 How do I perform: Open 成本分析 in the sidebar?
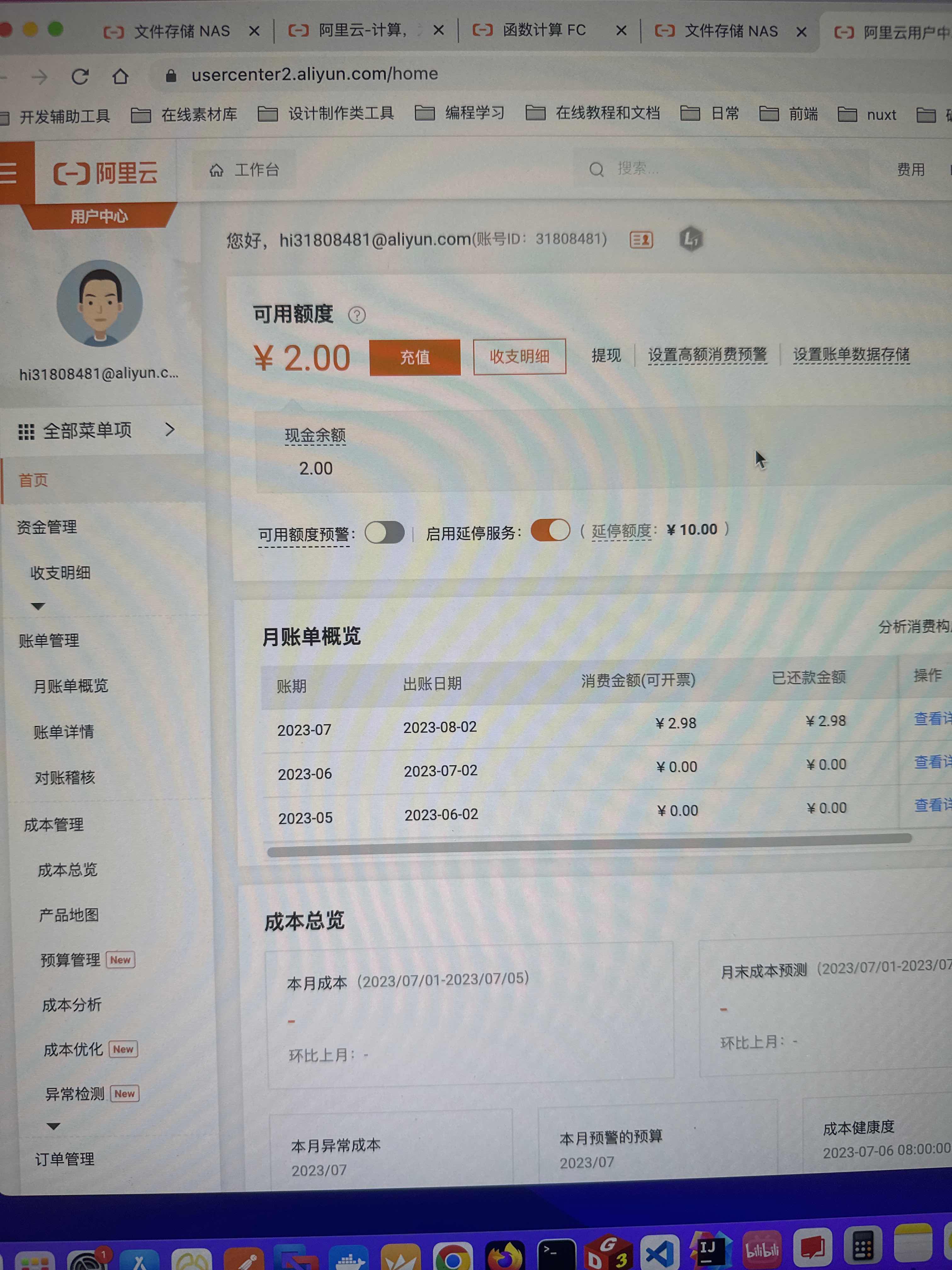click(72, 1005)
